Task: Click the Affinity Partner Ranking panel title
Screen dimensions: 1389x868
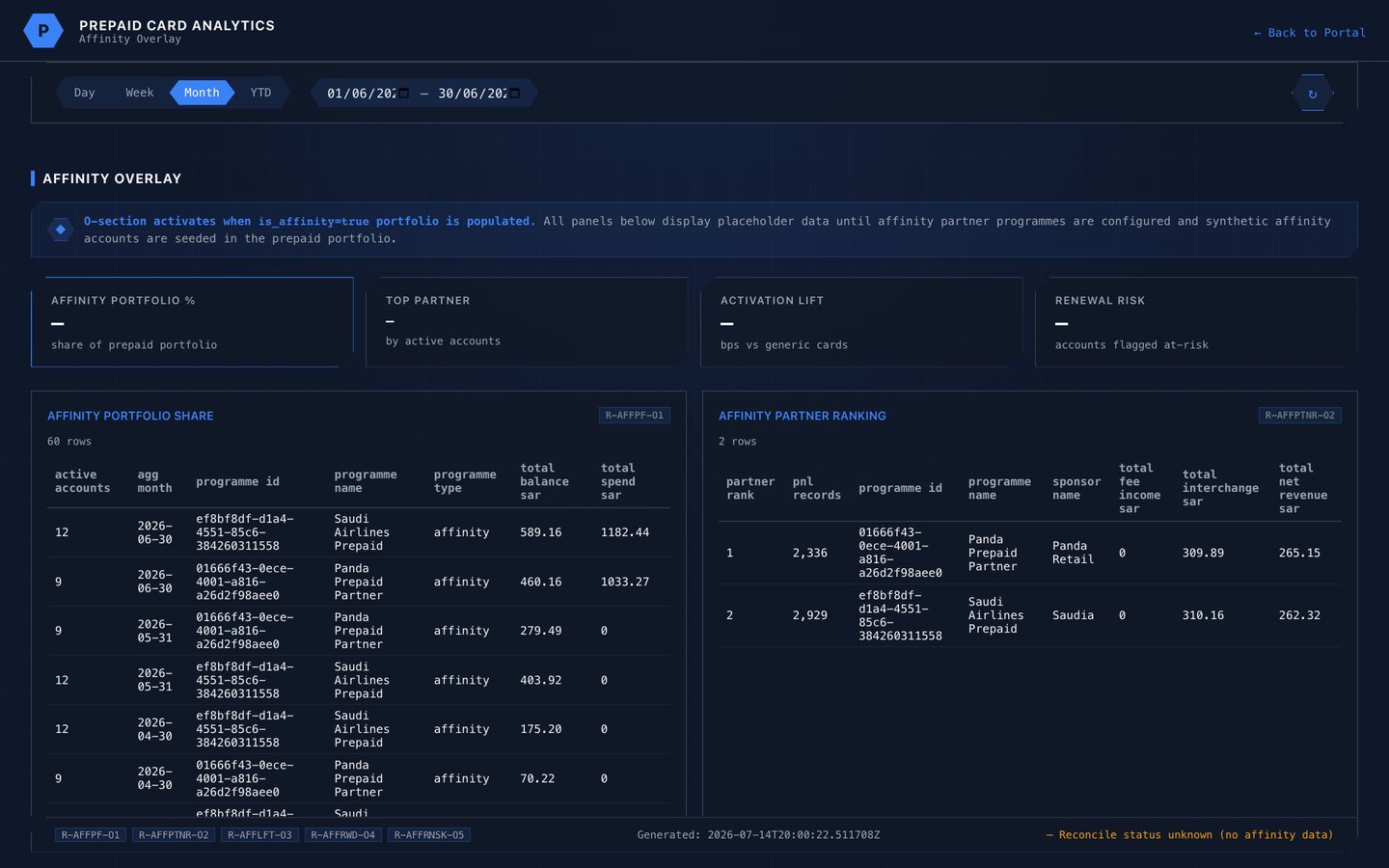Action: (802, 416)
